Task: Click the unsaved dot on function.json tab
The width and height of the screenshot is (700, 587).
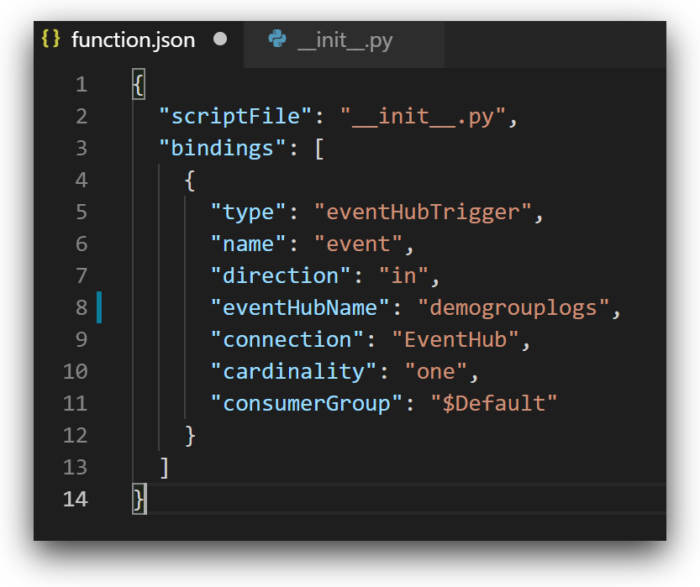Action: click(220, 40)
